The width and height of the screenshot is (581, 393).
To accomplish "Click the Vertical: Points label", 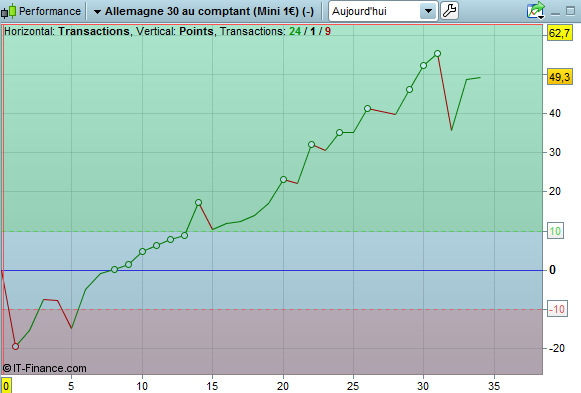I will (175, 31).
